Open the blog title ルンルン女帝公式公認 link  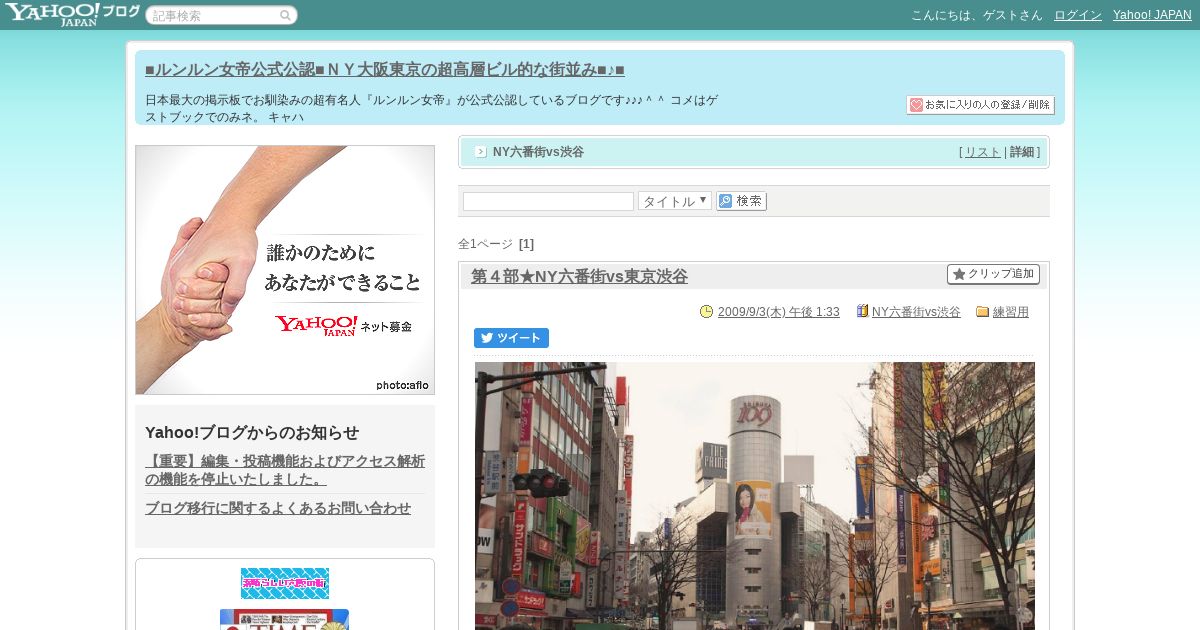click(385, 70)
